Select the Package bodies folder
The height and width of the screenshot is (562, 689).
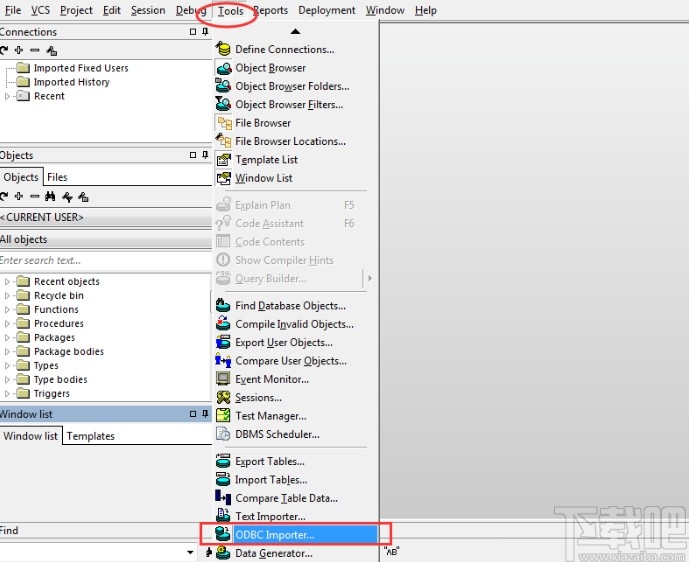(x=60, y=352)
